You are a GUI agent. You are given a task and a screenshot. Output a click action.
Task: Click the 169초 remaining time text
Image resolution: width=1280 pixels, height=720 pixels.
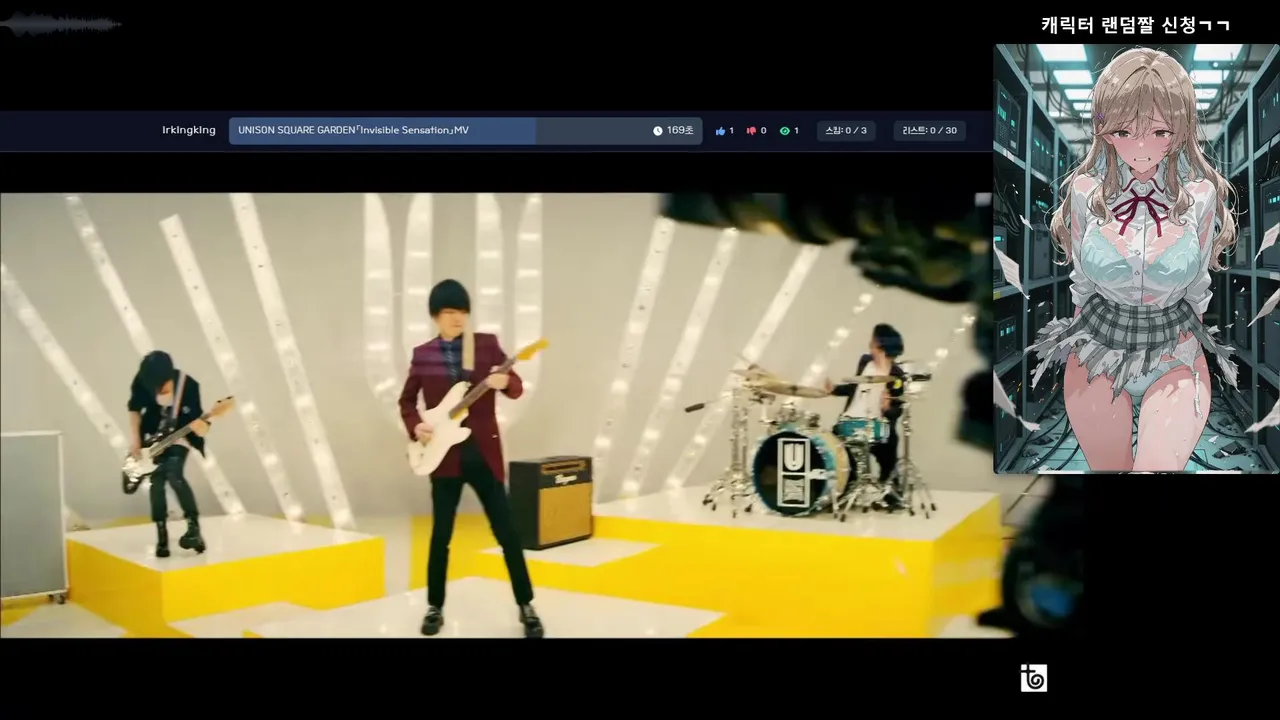pyautogui.click(x=680, y=131)
